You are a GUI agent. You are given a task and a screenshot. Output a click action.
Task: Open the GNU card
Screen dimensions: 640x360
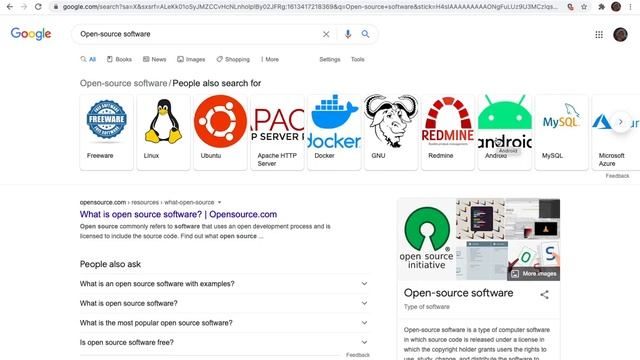point(391,132)
